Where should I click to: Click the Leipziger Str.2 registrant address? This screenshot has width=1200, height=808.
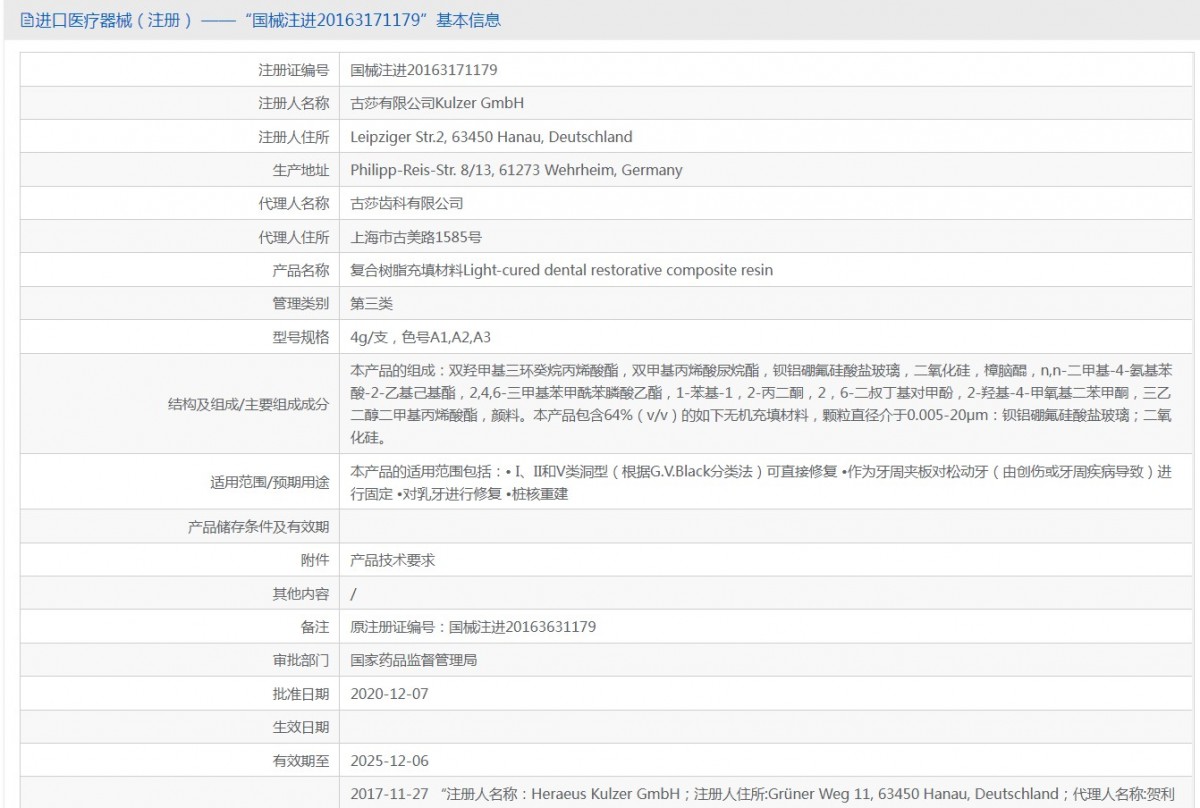point(491,137)
